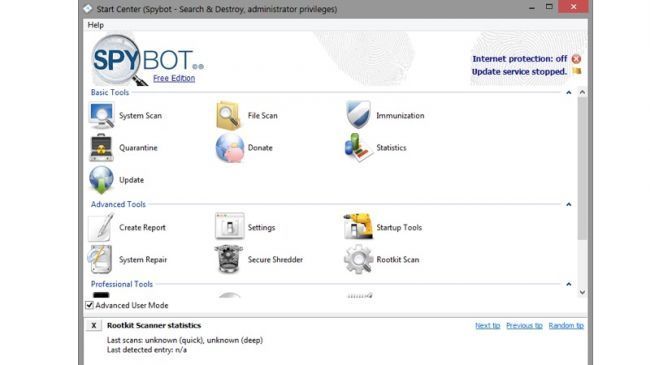Open the Free Edition link

pyautogui.click(x=174, y=78)
